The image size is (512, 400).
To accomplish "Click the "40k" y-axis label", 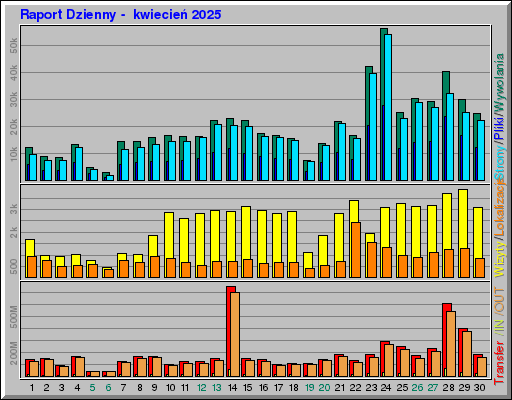I will 14,72.
